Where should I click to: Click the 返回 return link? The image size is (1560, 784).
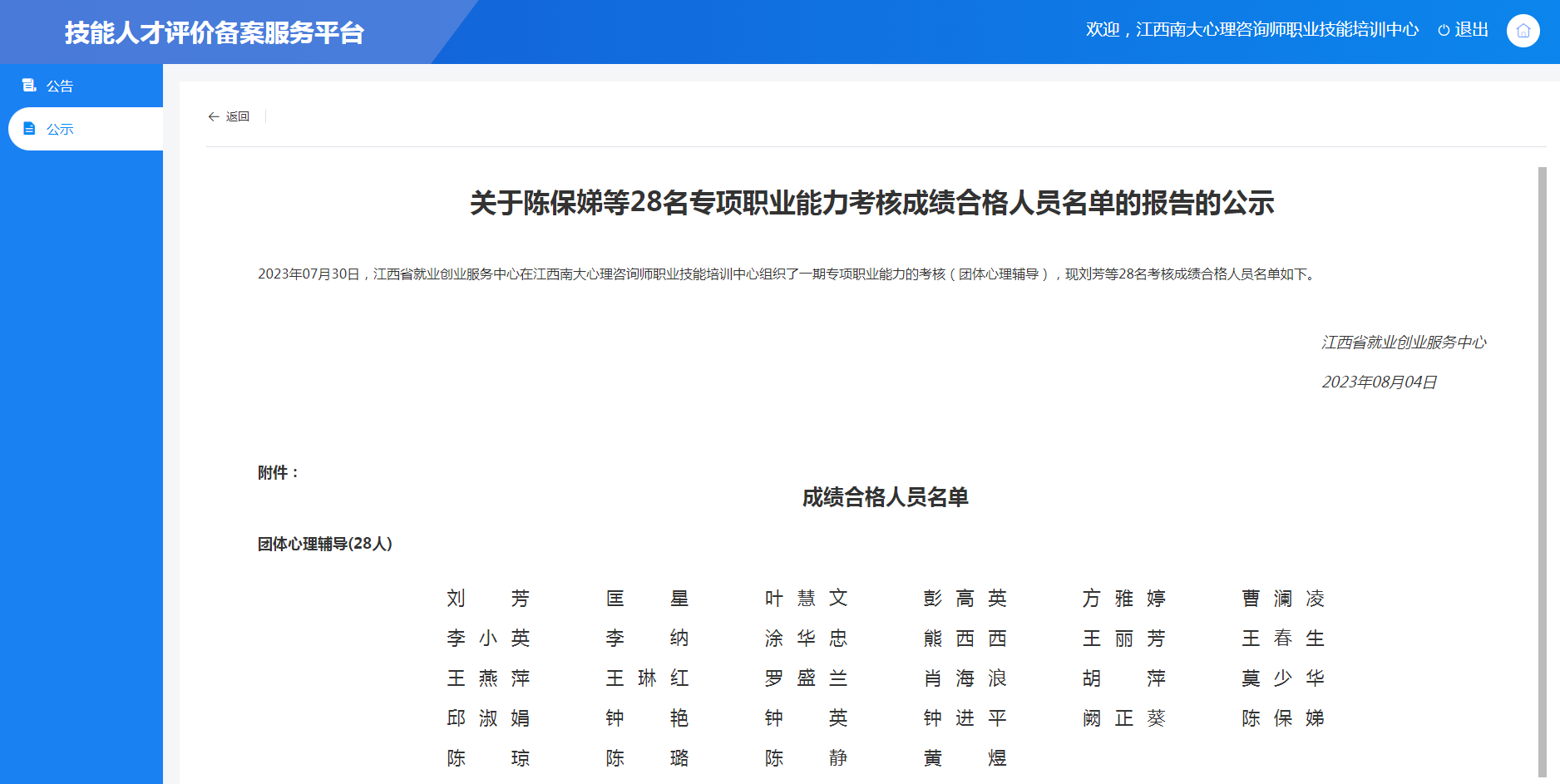click(x=238, y=116)
